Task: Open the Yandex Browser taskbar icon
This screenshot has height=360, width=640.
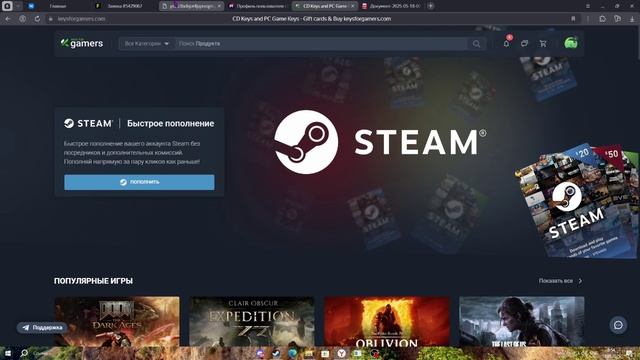Action: click(342, 353)
